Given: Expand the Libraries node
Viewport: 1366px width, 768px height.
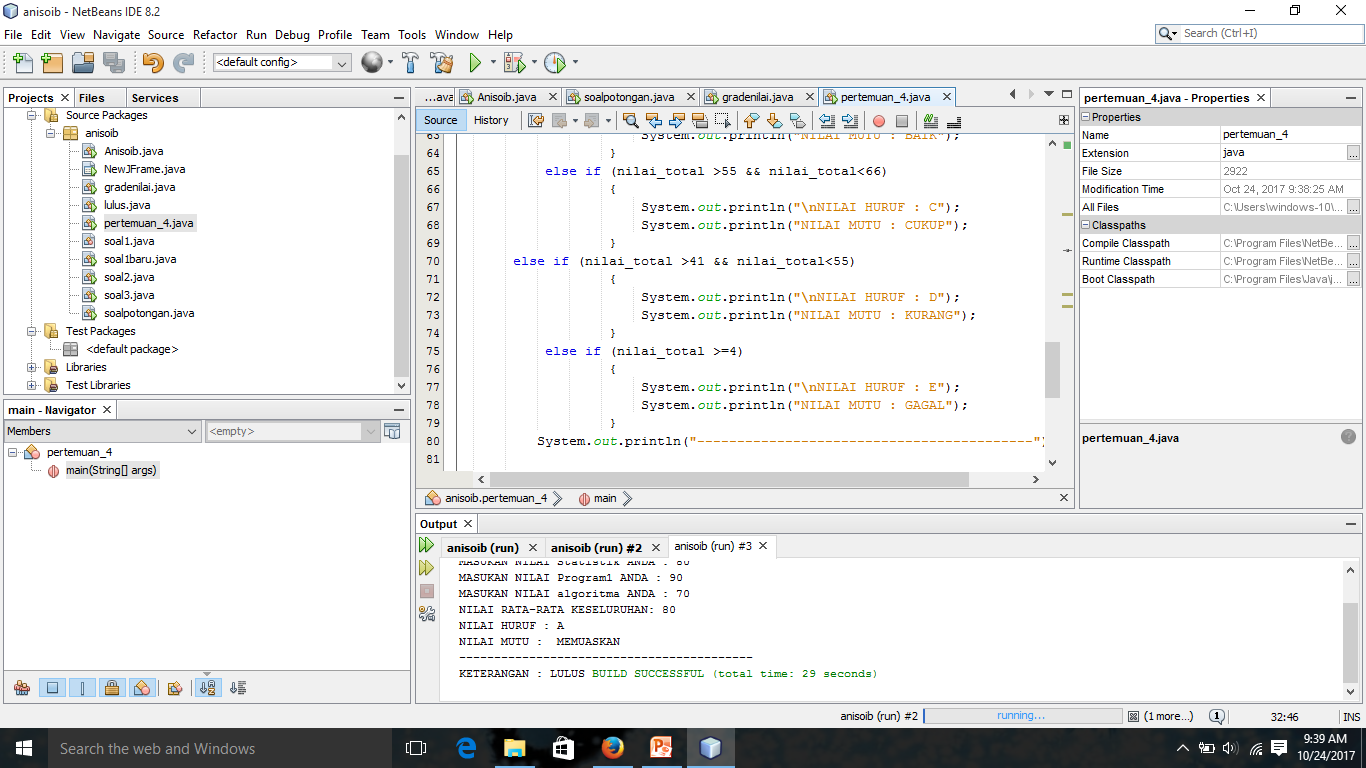Looking at the screenshot, I should click(x=32, y=367).
